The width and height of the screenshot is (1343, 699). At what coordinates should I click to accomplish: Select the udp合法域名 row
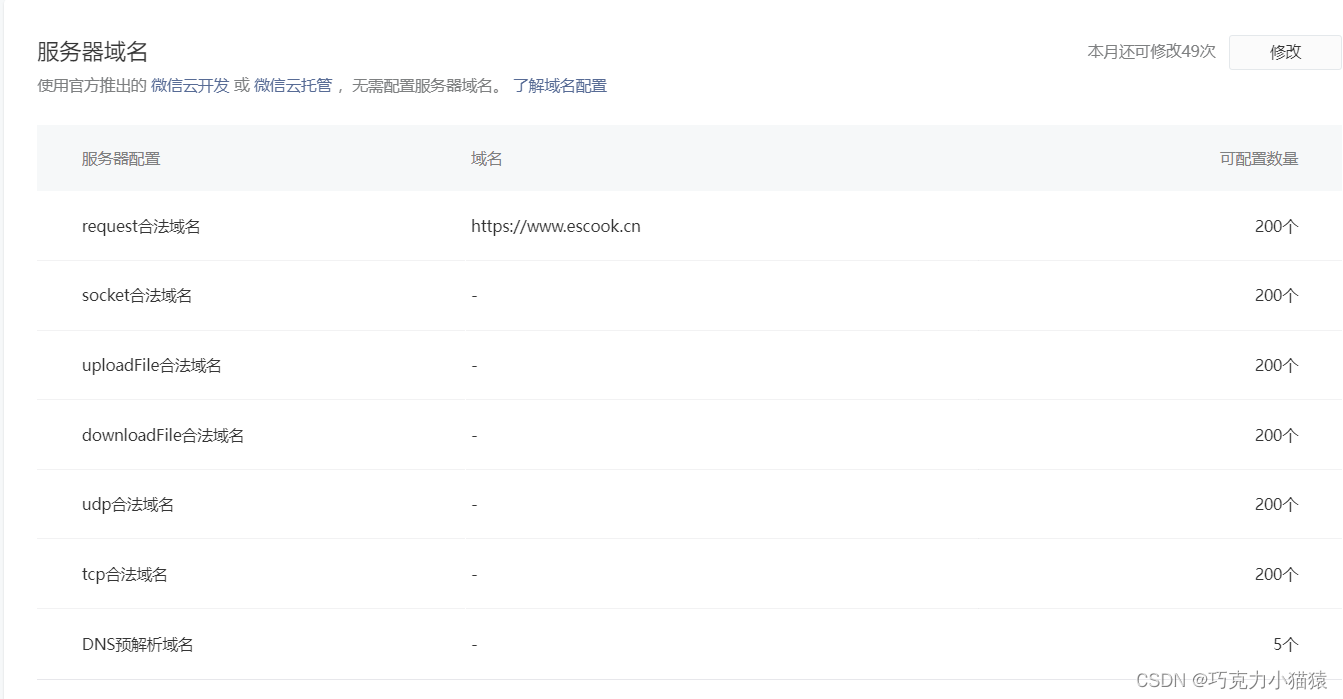[129, 504]
